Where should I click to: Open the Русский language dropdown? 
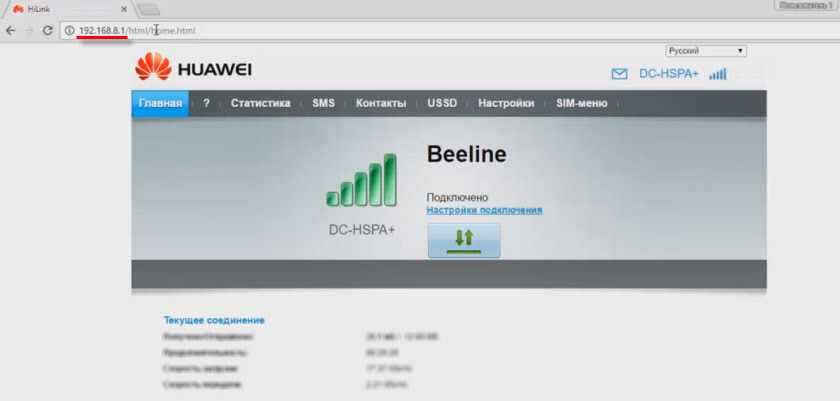(x=706, y=50)
